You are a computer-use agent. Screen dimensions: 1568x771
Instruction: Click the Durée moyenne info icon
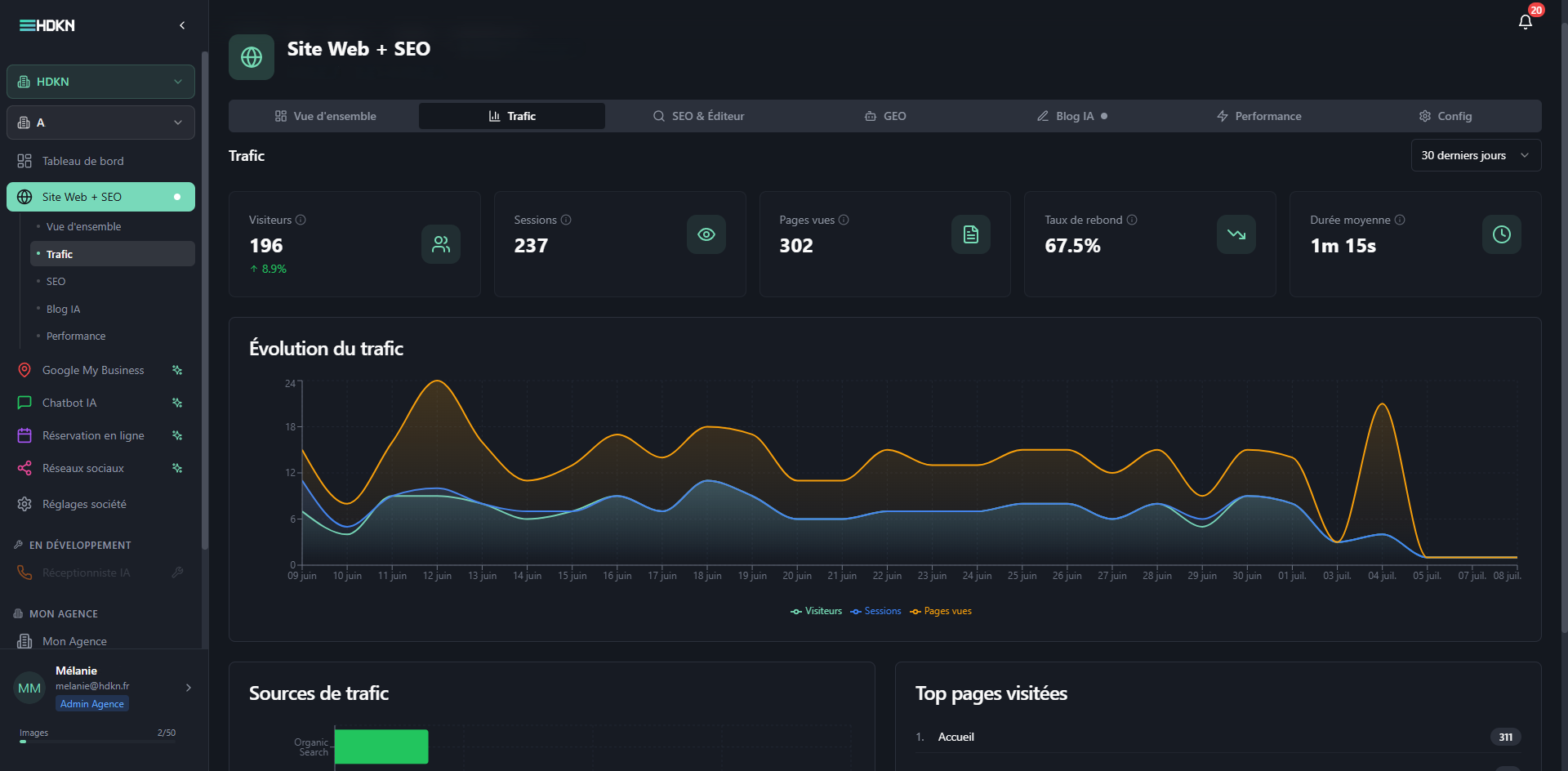tap(1400, 220)
